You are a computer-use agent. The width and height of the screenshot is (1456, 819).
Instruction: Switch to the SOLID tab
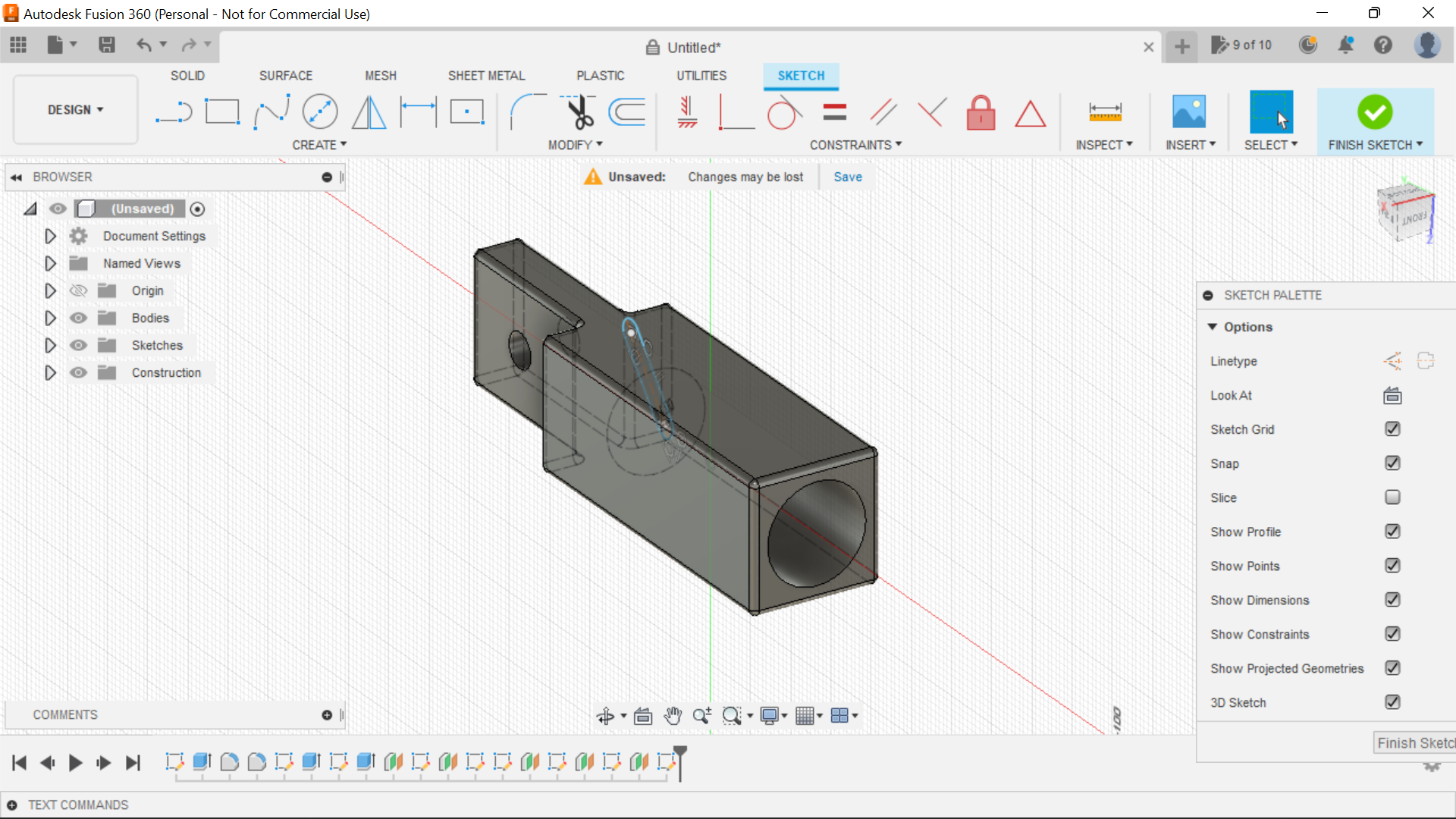pos(187,75)
